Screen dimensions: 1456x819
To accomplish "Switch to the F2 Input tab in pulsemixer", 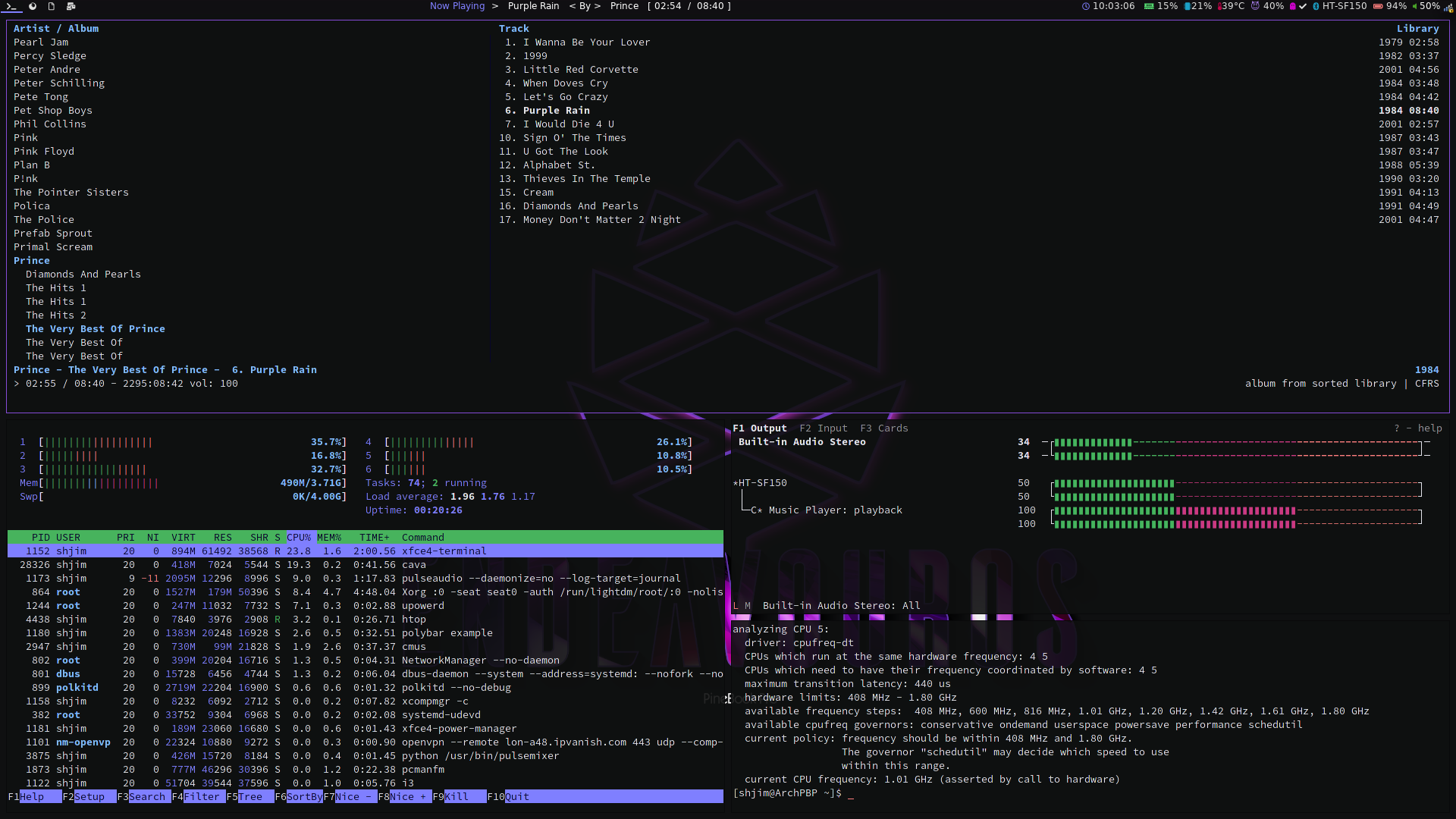I will click(x=823, y=428).
